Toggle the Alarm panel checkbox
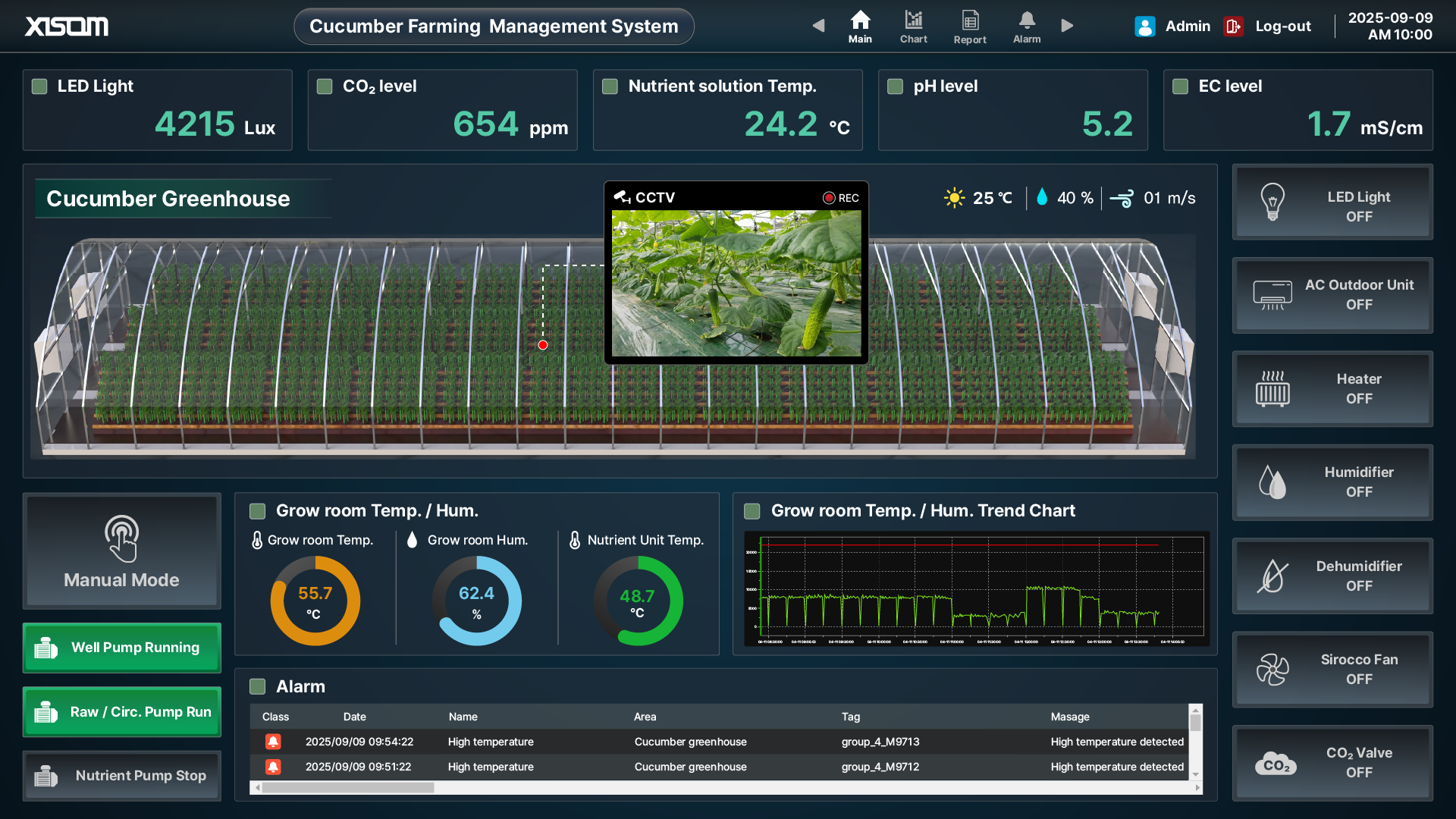1456x819 pixels. tap(258, 686)
